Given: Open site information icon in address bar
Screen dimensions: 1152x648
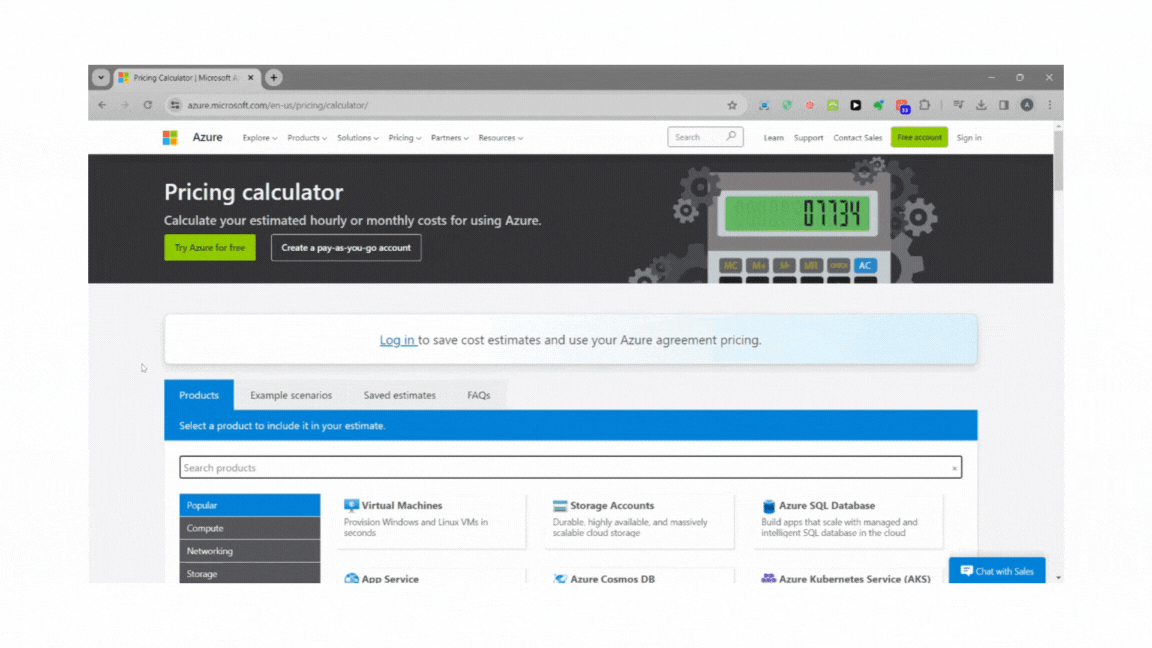Looking at the screenshot, I should click(175, 105).
